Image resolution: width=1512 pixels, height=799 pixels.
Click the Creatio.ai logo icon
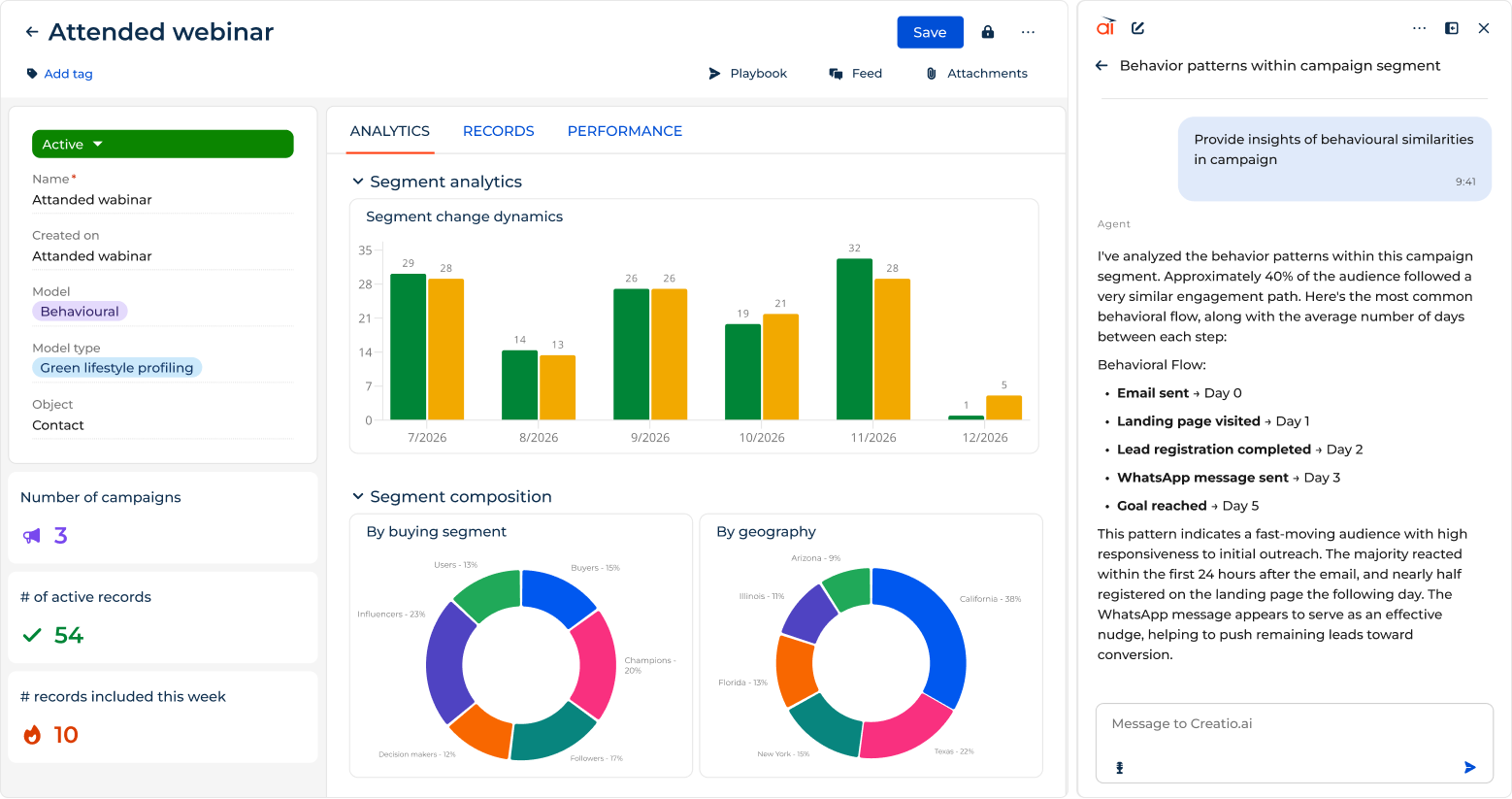coord(1106,27)
